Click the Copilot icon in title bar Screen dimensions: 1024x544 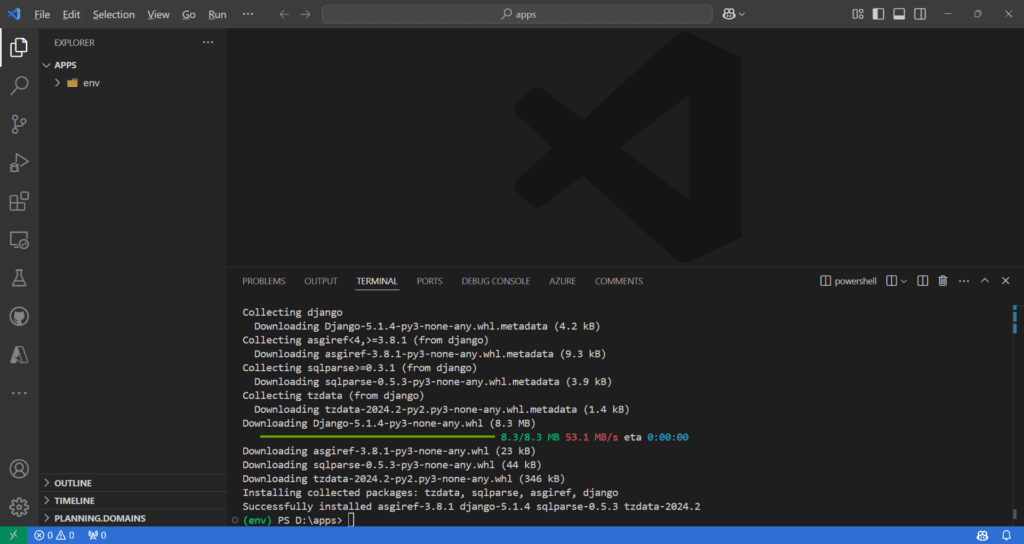[729, 14]
